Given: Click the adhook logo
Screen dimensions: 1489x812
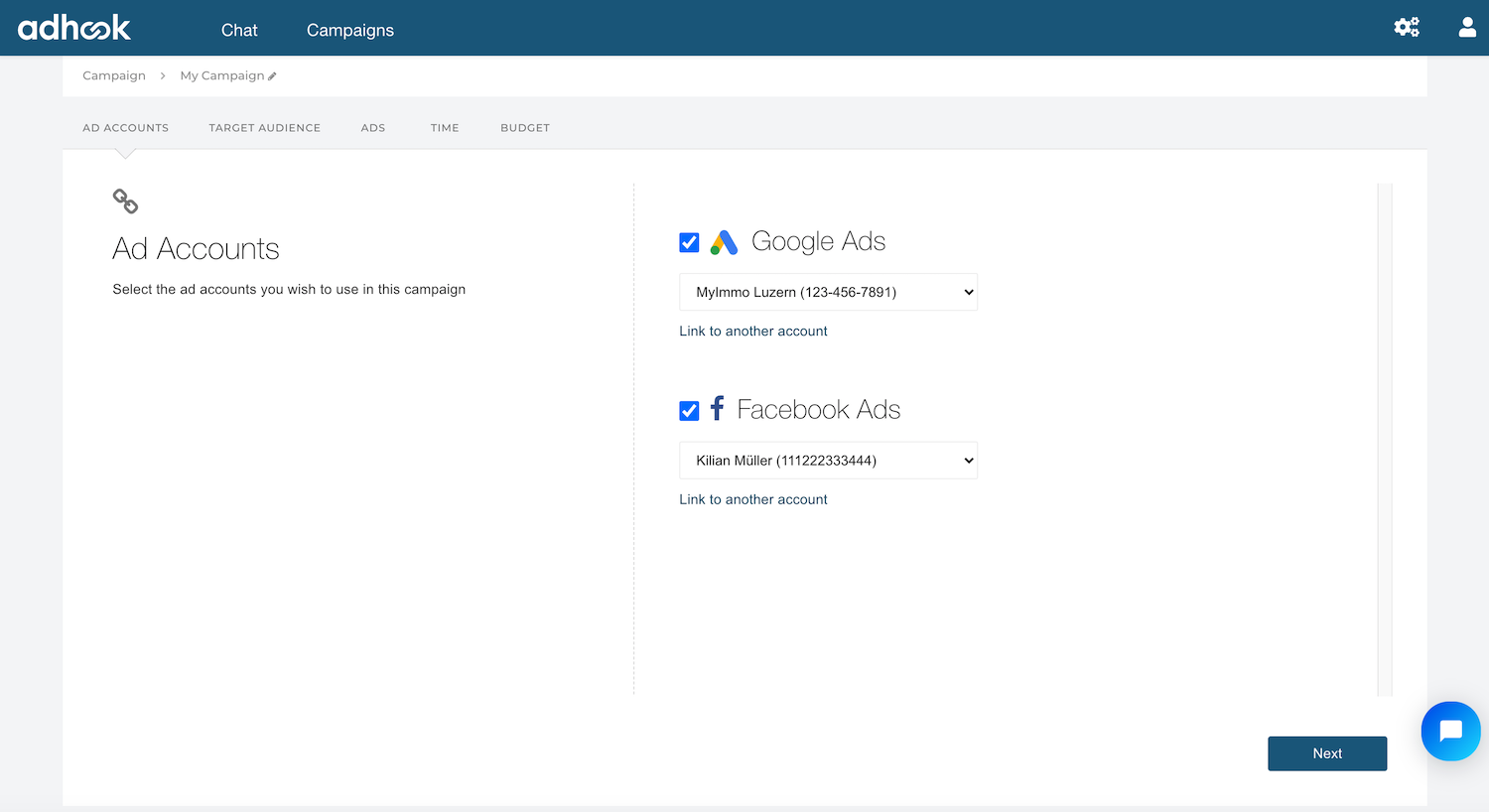Looking at the screenshot, I should click(x=74, y=28).
